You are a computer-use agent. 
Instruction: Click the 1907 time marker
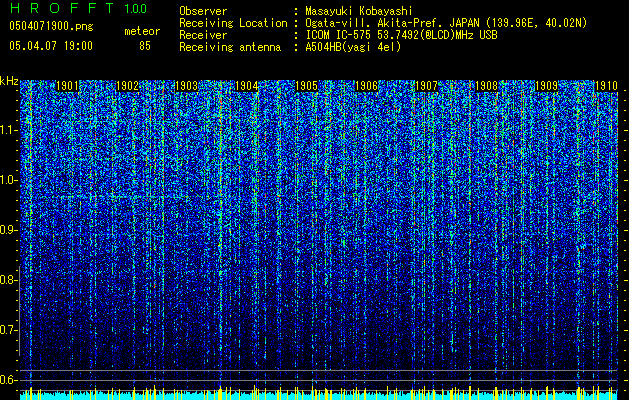click(x=426, y=86)
